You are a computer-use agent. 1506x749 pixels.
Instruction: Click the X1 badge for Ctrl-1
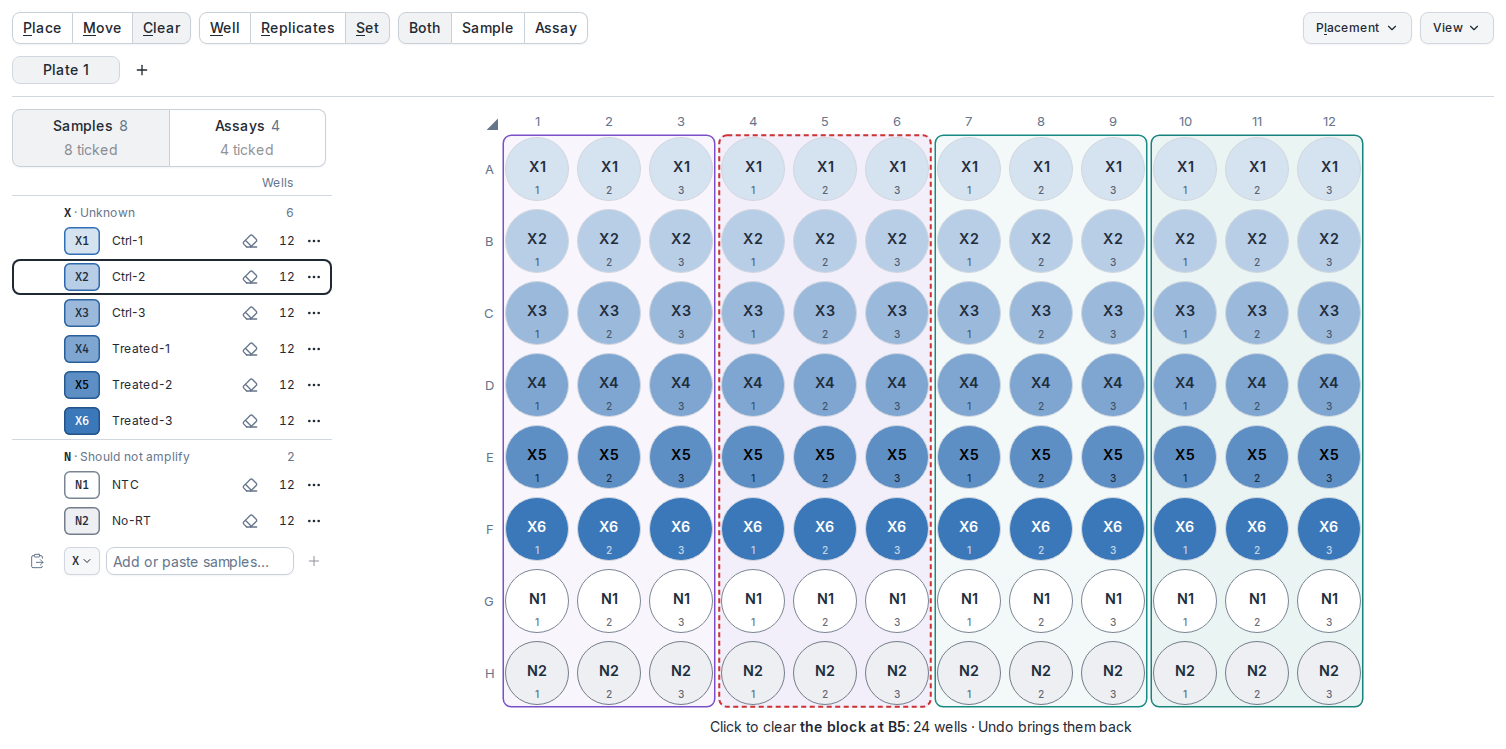click(x=82, y=241)
